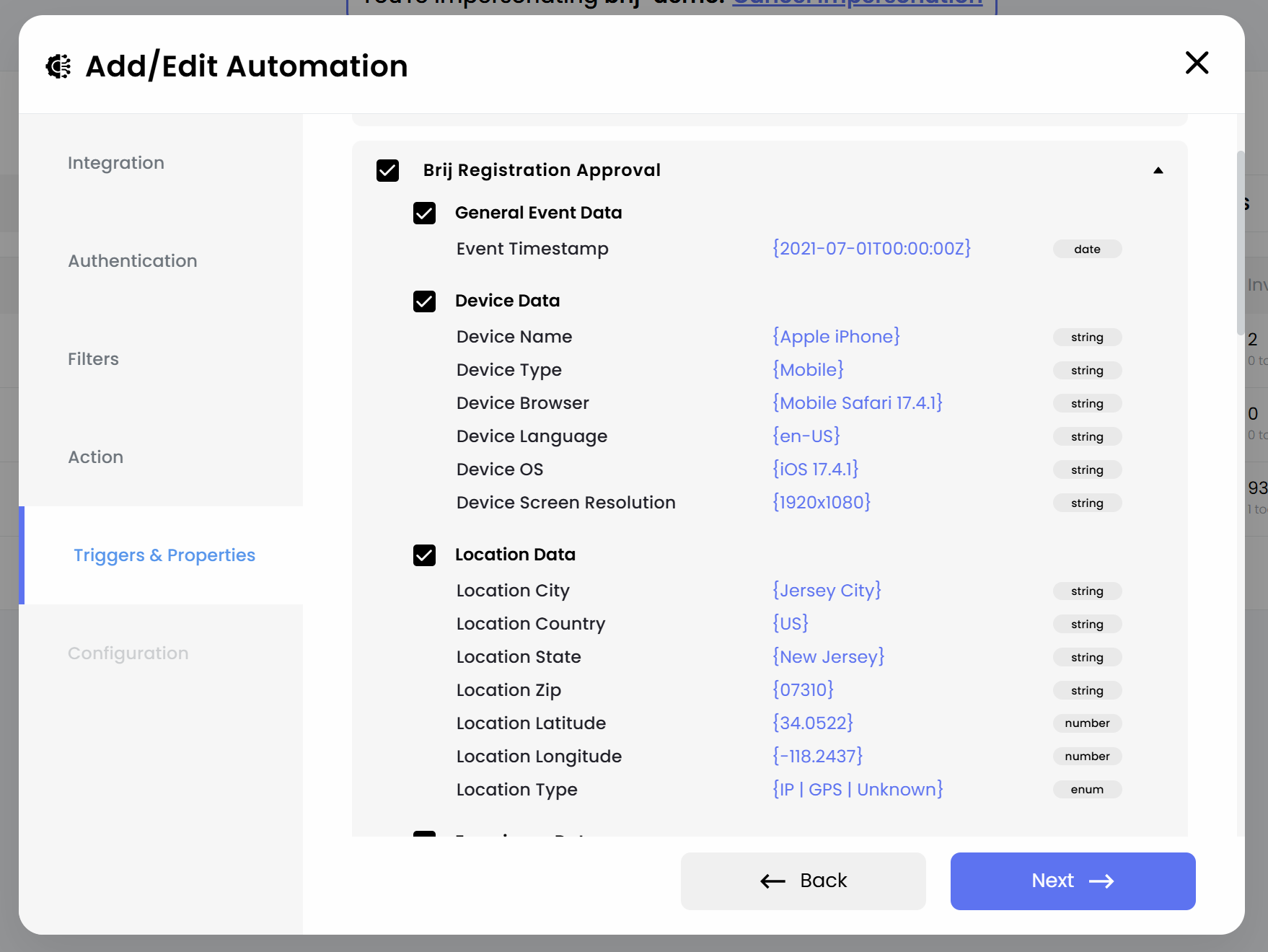Click the Location City label
This screenshot has width=1268, height=952.
click(x=514, y=591)
